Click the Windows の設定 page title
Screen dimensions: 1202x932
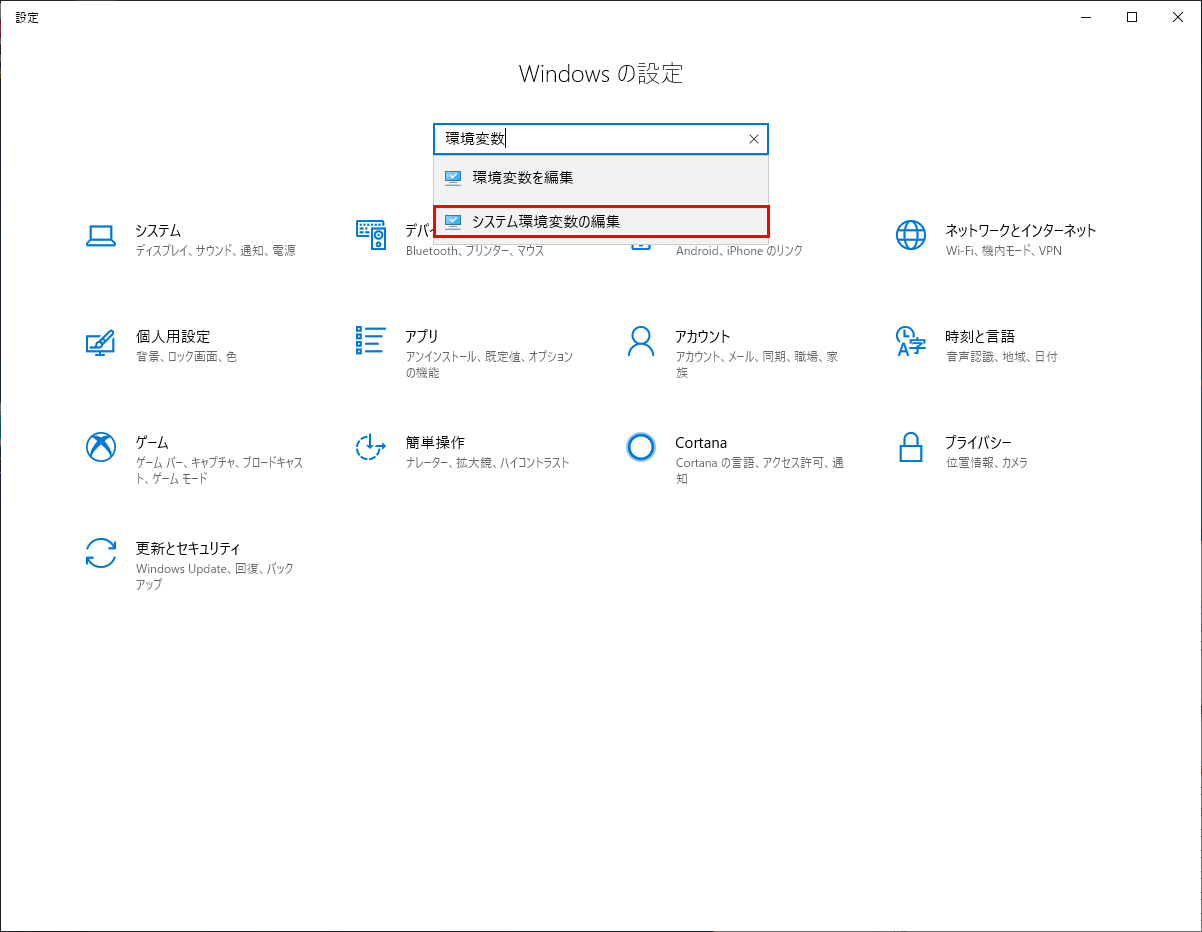click(x=601, y=74)
